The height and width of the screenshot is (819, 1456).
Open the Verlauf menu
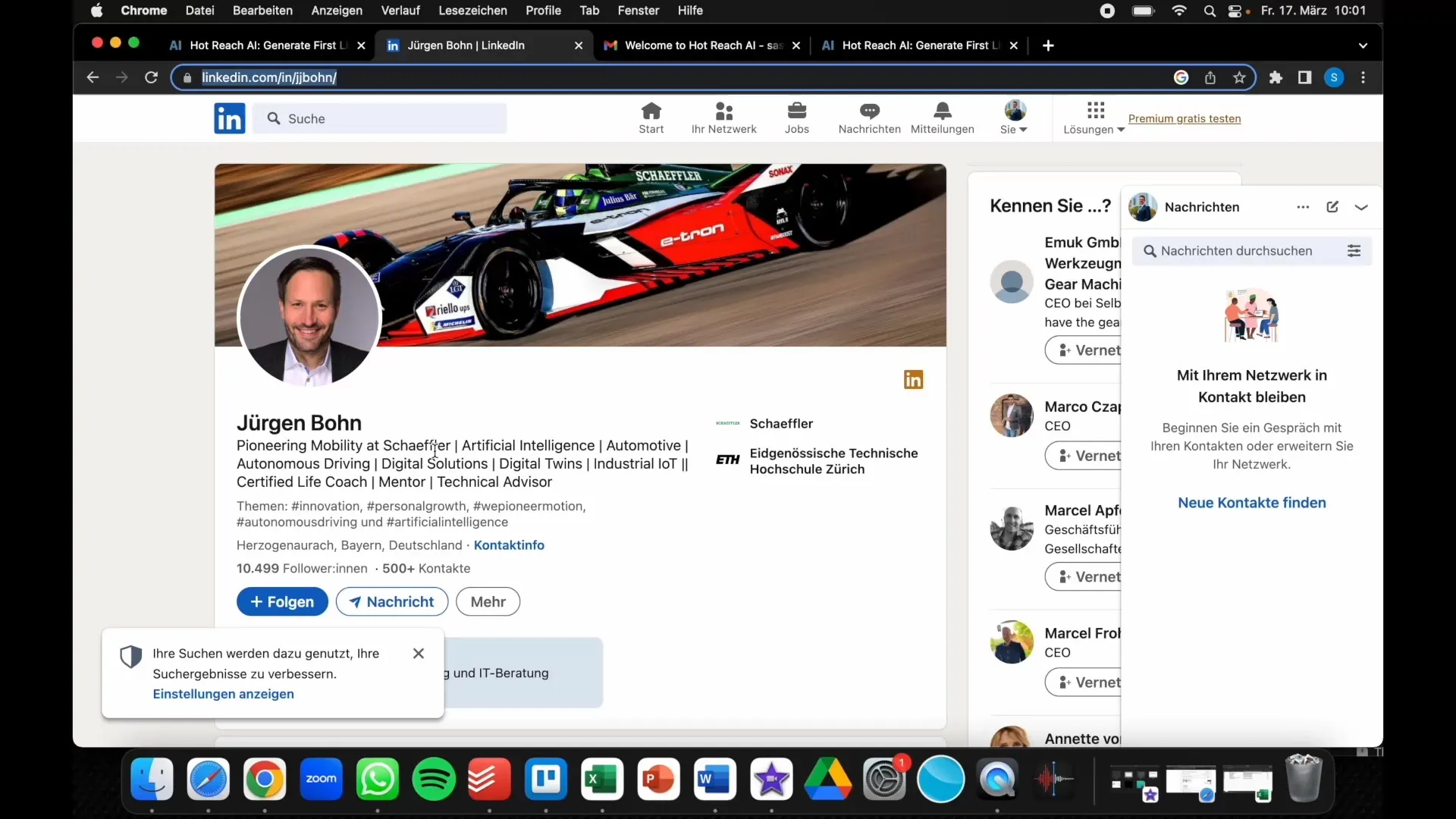[400, 11]
